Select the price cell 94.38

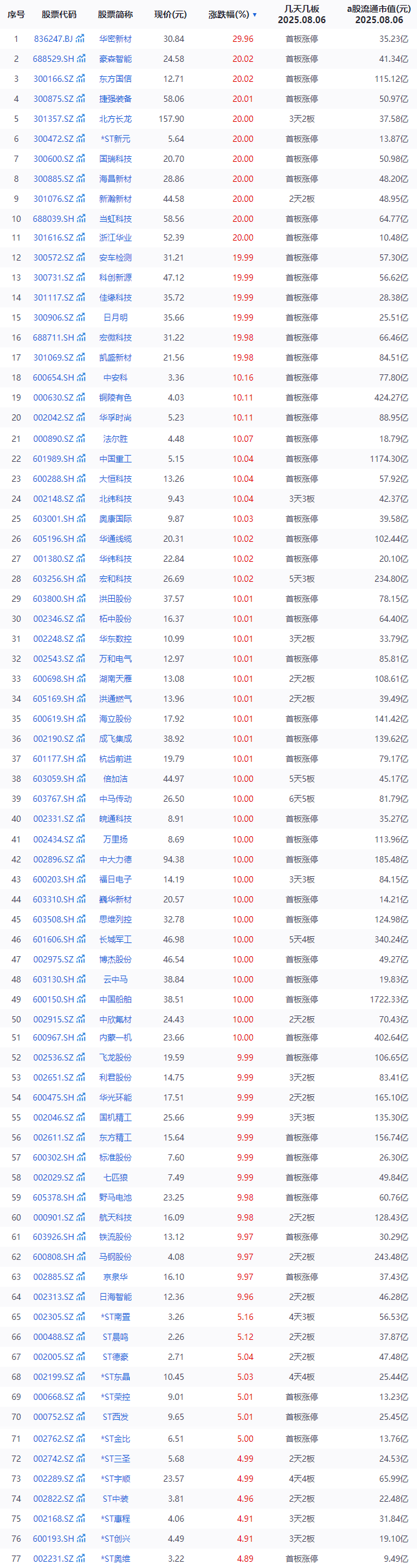tap(174, 859)
